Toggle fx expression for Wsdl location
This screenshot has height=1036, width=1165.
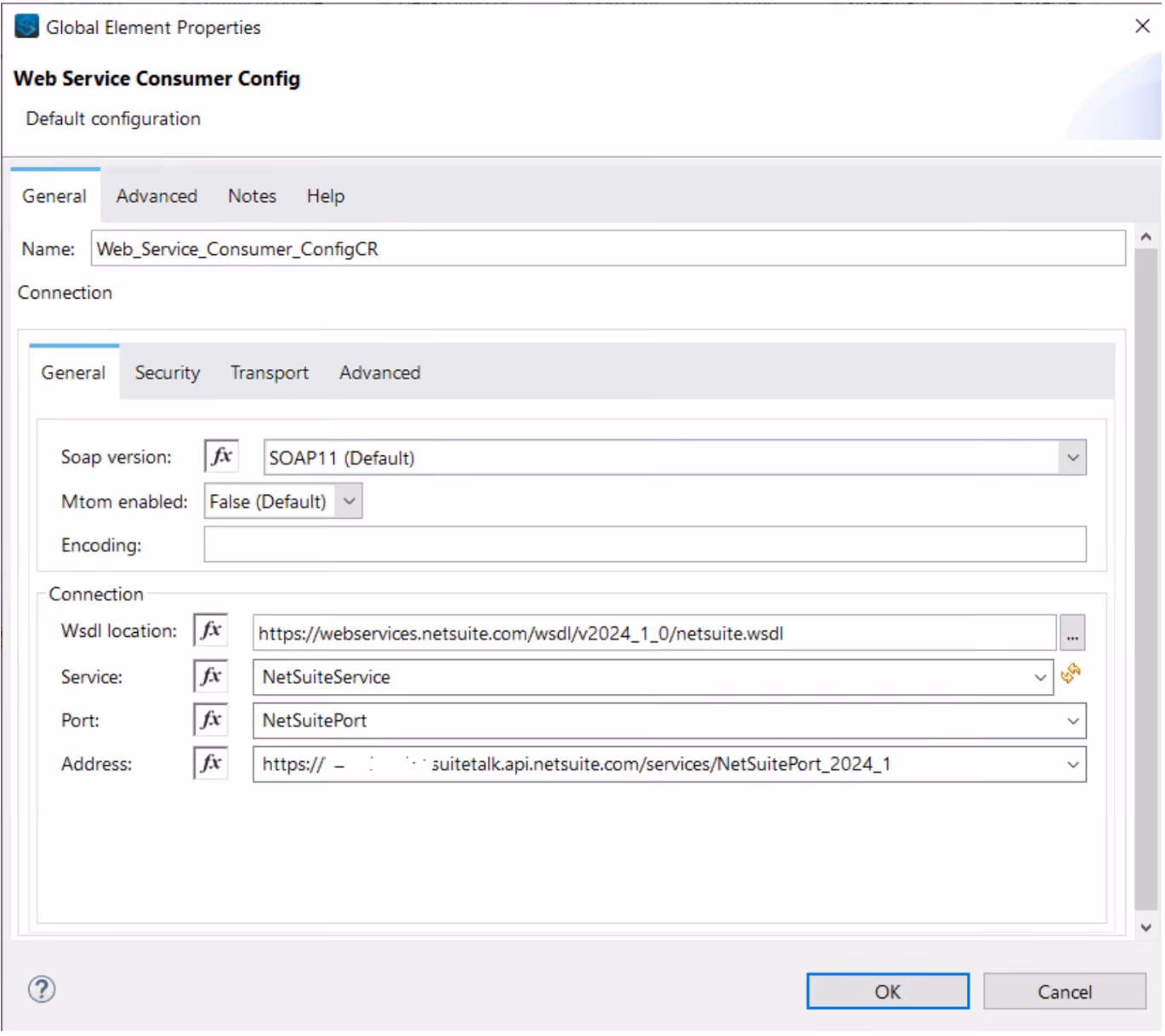click(211, 631)
